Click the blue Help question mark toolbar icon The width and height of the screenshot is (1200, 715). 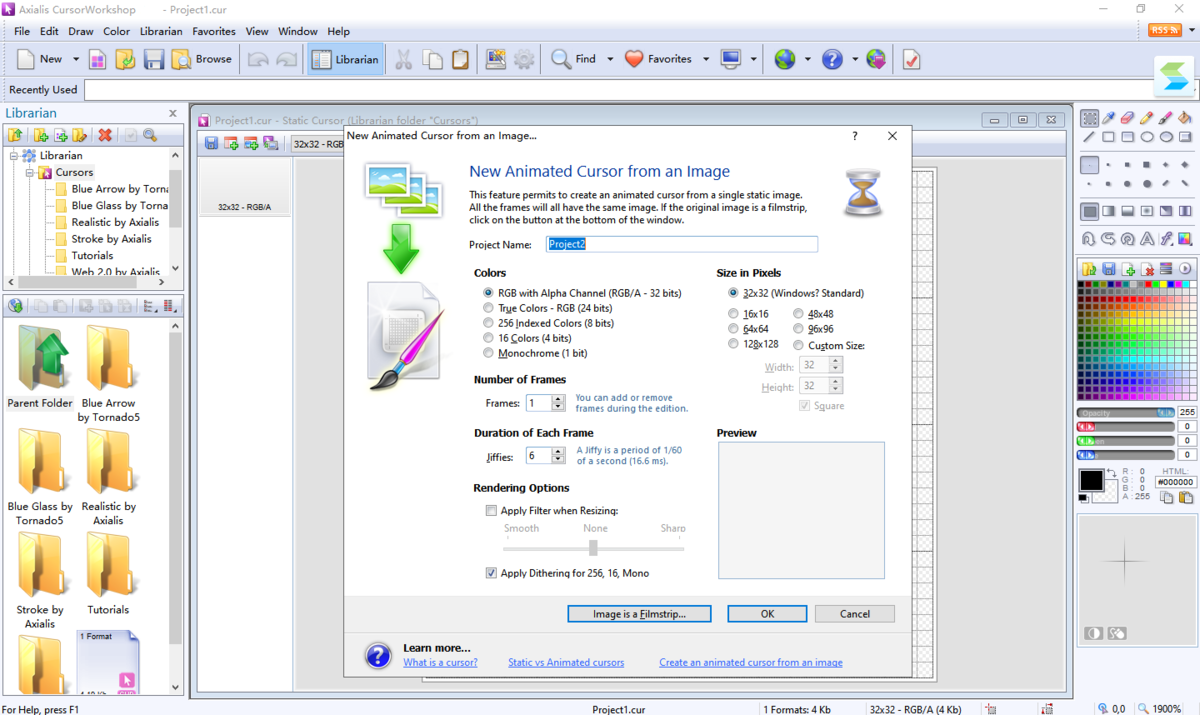click(x=832, y=59)
